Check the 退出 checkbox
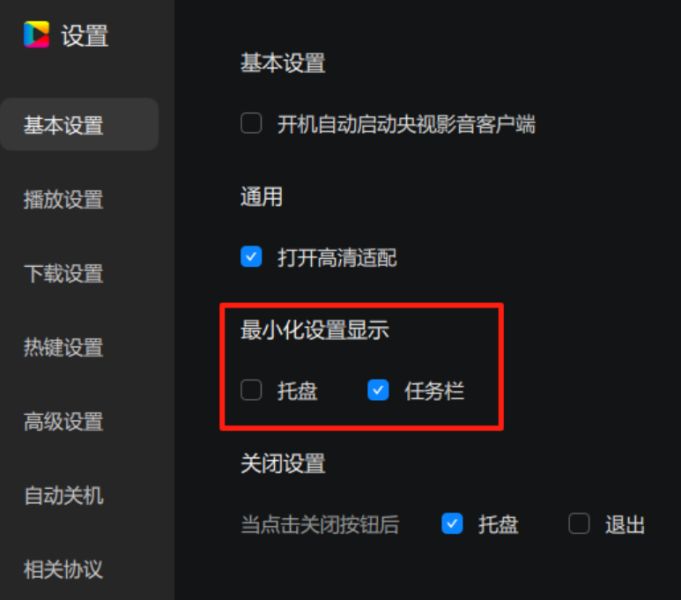 click(x=579, y=524)
